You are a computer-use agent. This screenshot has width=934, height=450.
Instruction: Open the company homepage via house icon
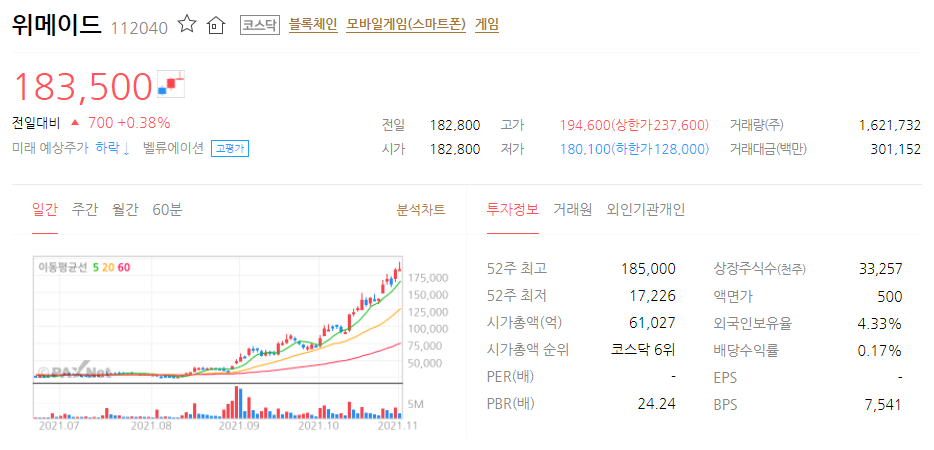(x=216, y=25)
